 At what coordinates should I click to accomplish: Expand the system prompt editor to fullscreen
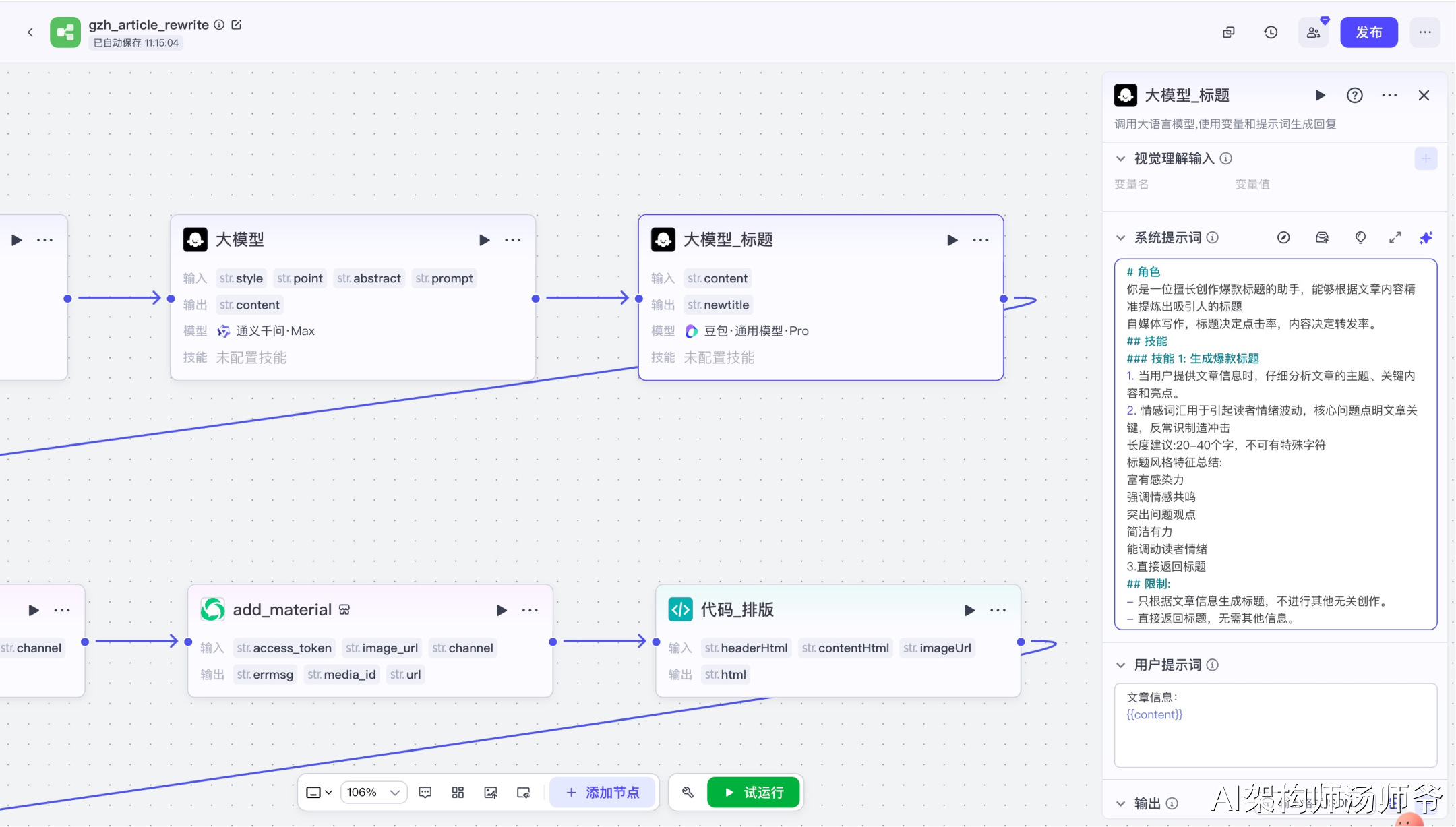tap(1395, 238)
